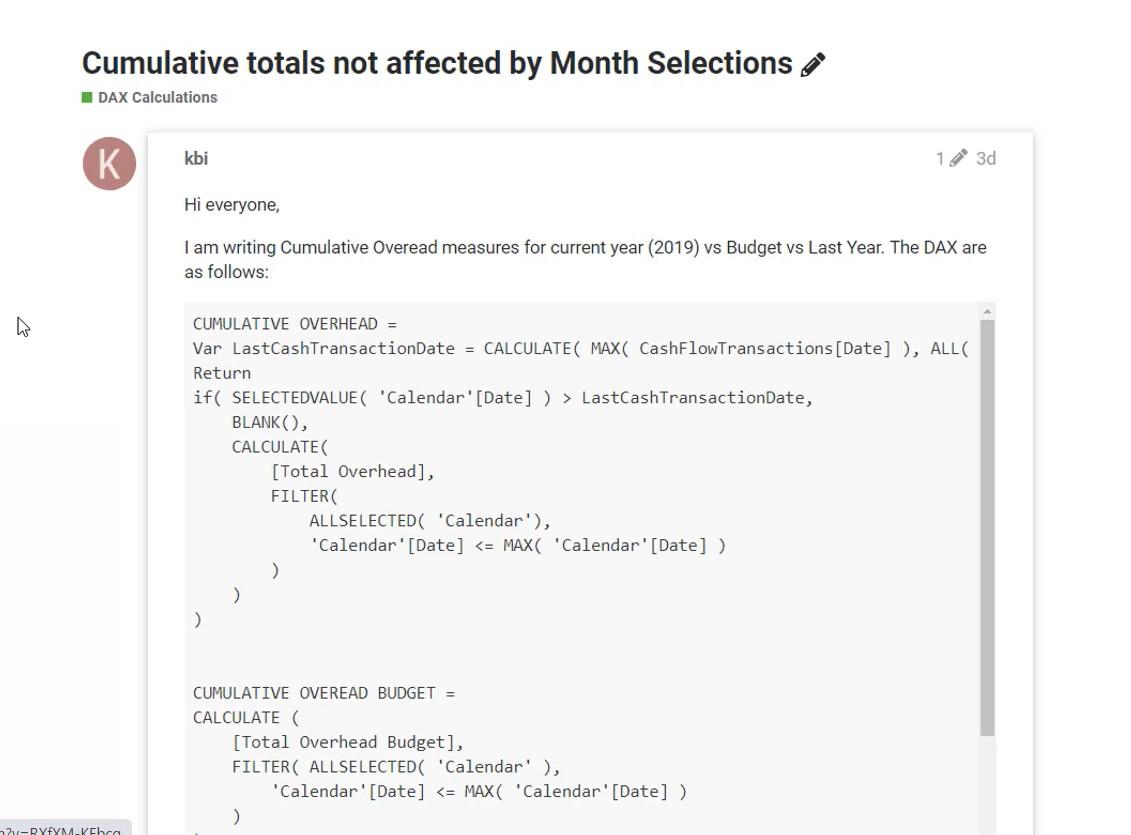Image resolution: width=1131 pixels, height=835 pixels.
Task: Click the 'CUMULATIVE OVERHEAD =' code line
Action: (294, 324)
